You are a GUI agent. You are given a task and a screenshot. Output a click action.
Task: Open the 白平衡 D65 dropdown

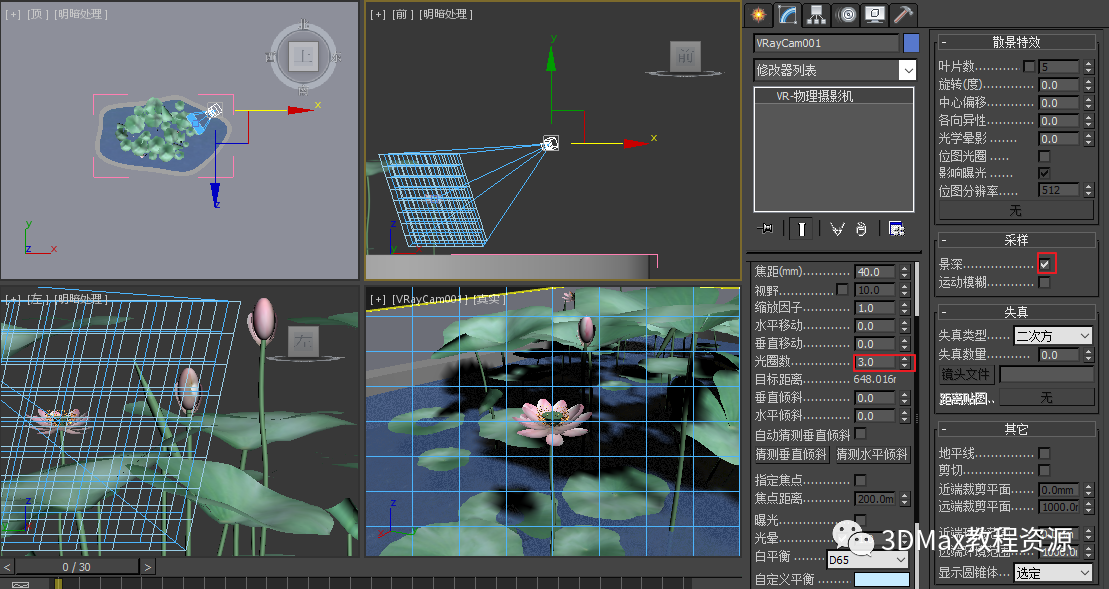pos(868,560)
